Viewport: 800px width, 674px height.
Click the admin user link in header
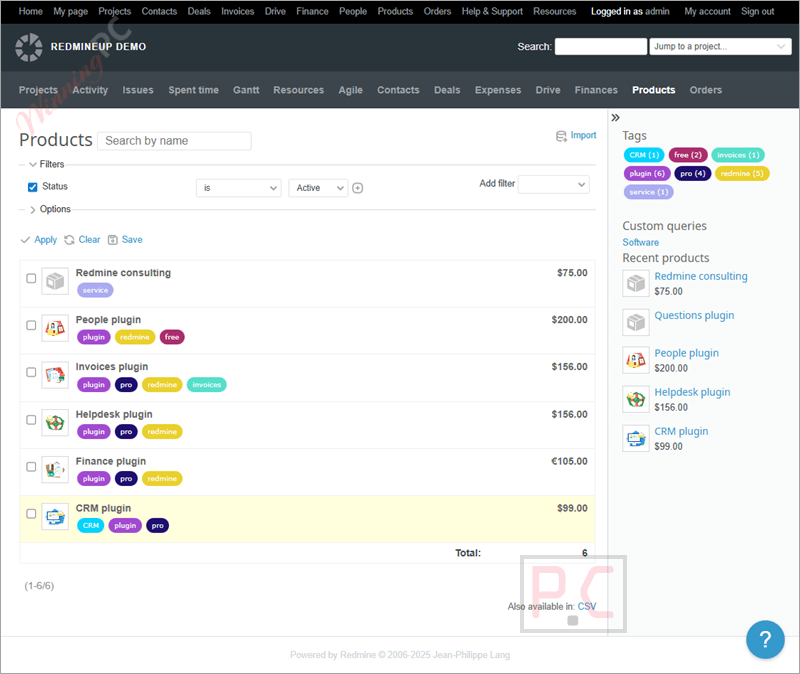tap(657, 11)
